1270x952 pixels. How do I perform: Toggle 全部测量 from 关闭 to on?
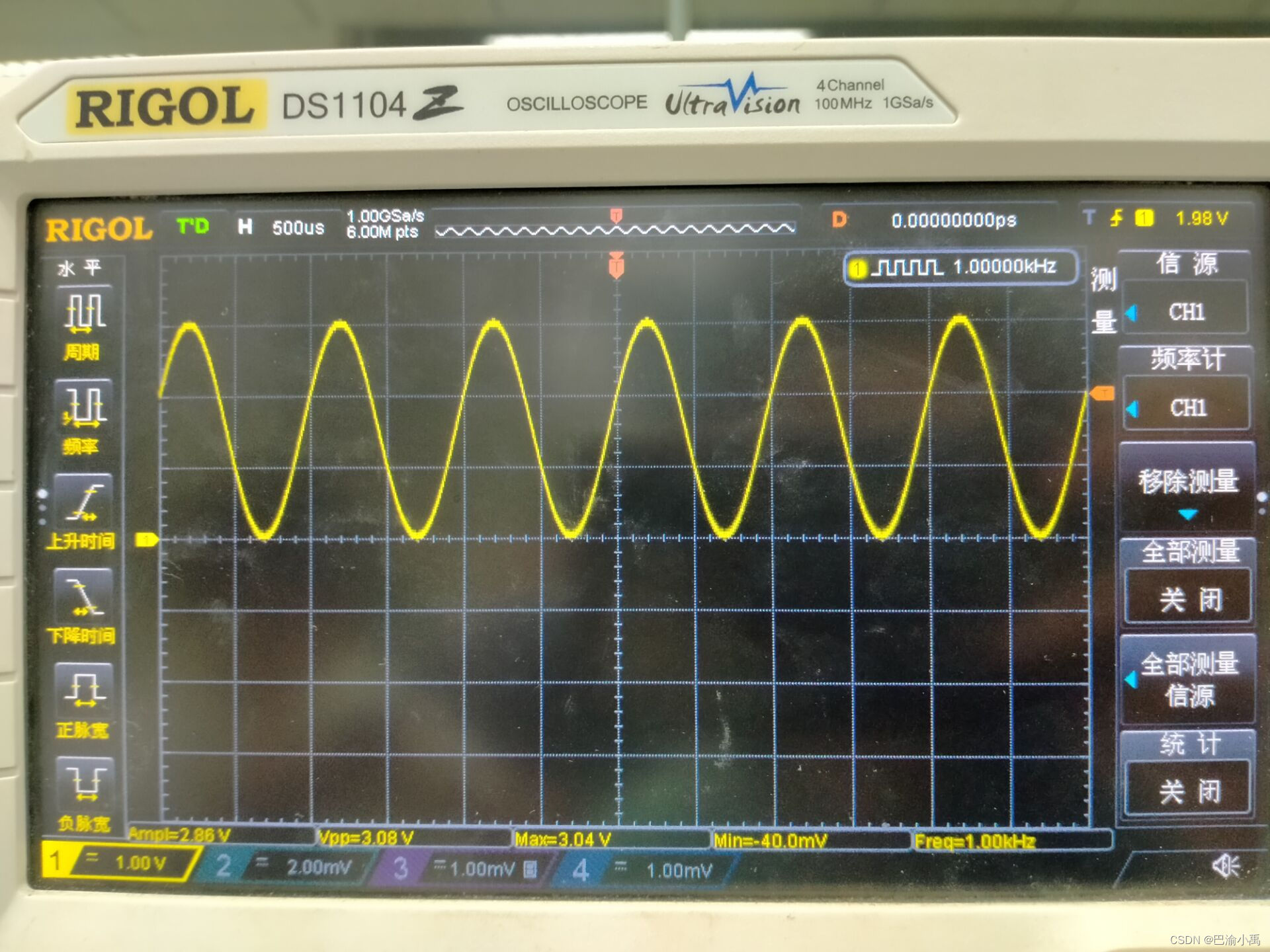point(1187,595)
